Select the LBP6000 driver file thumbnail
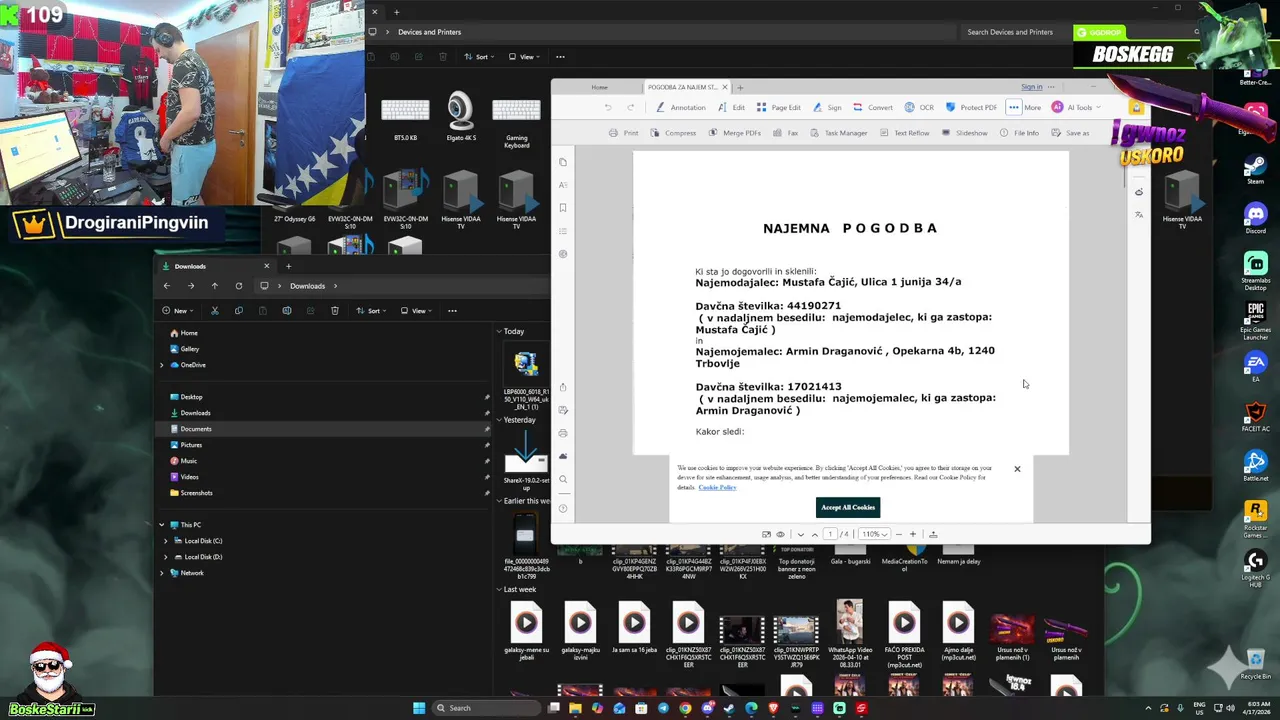 (x=526, y=363)
